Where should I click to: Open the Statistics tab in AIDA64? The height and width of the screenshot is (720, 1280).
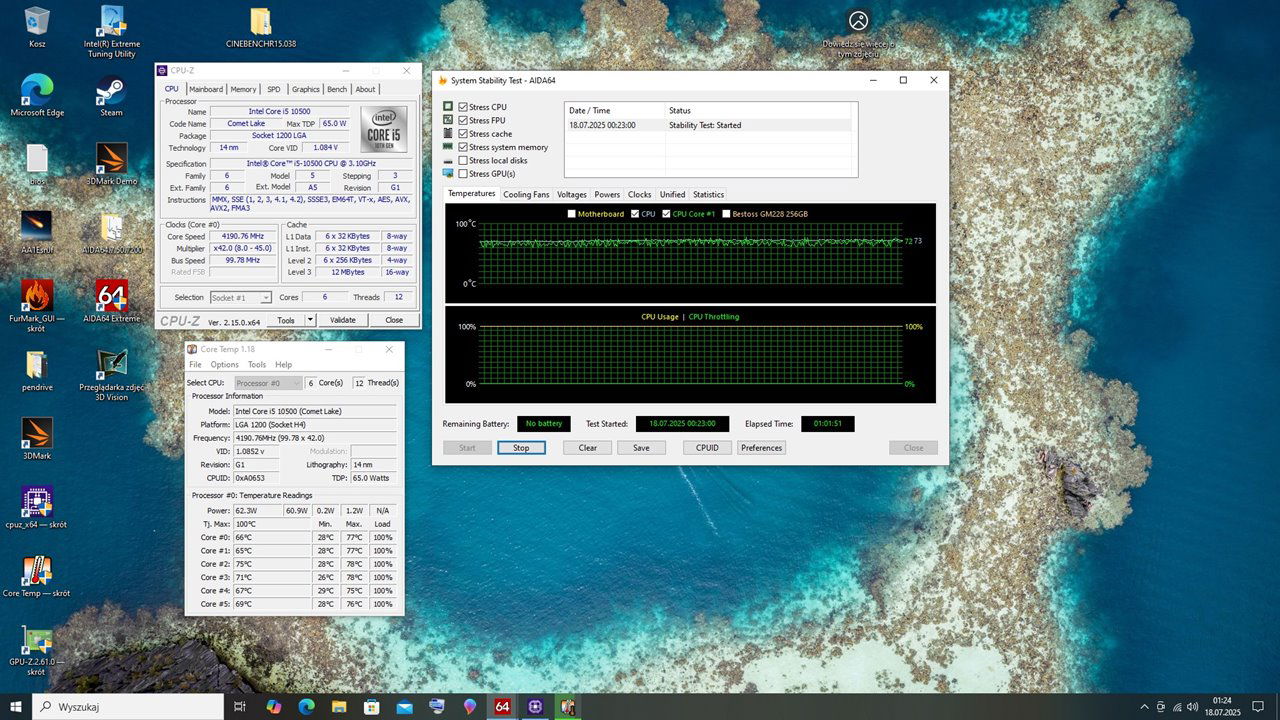coord(708,195)
